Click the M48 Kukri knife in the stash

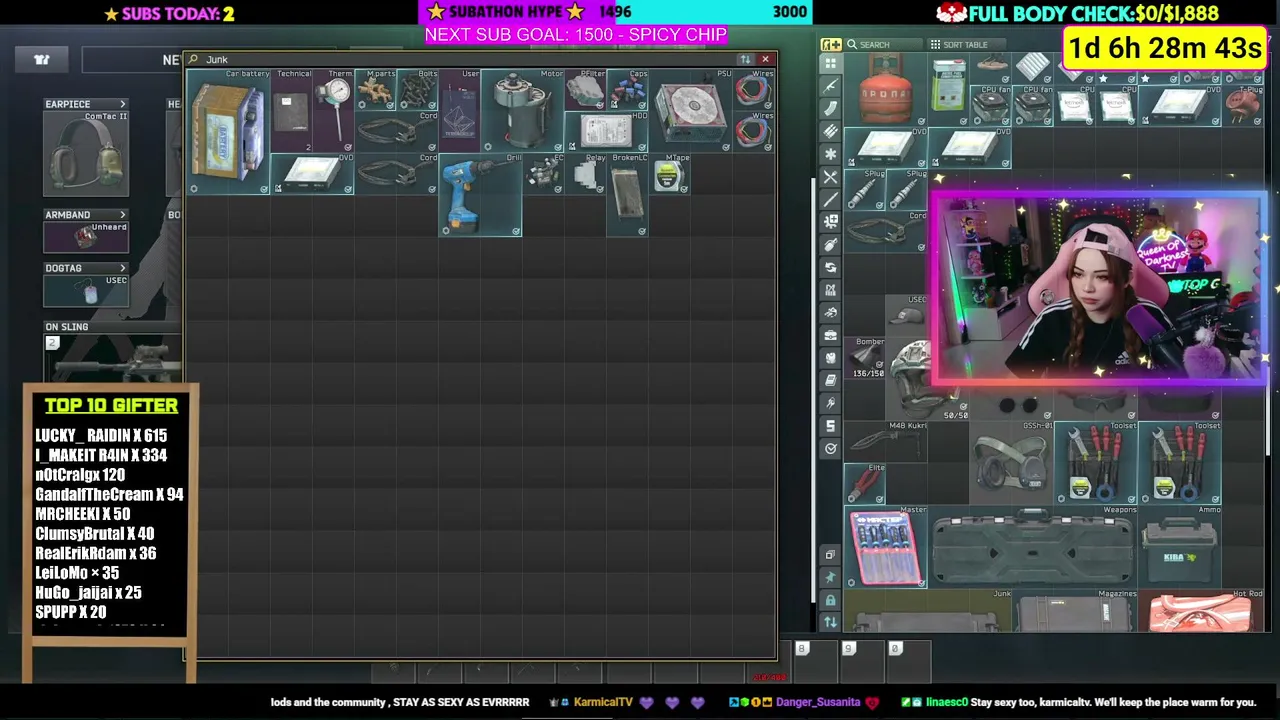click(885, 441)
